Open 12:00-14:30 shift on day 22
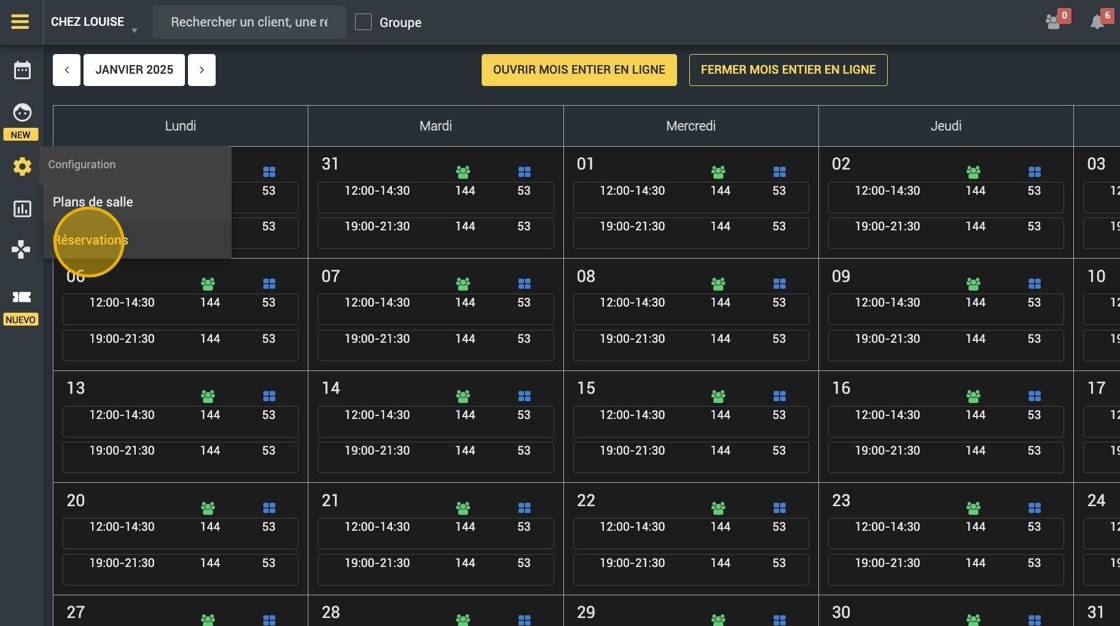This screenshot has height=626, width=1120. click(x=691, y=533)
